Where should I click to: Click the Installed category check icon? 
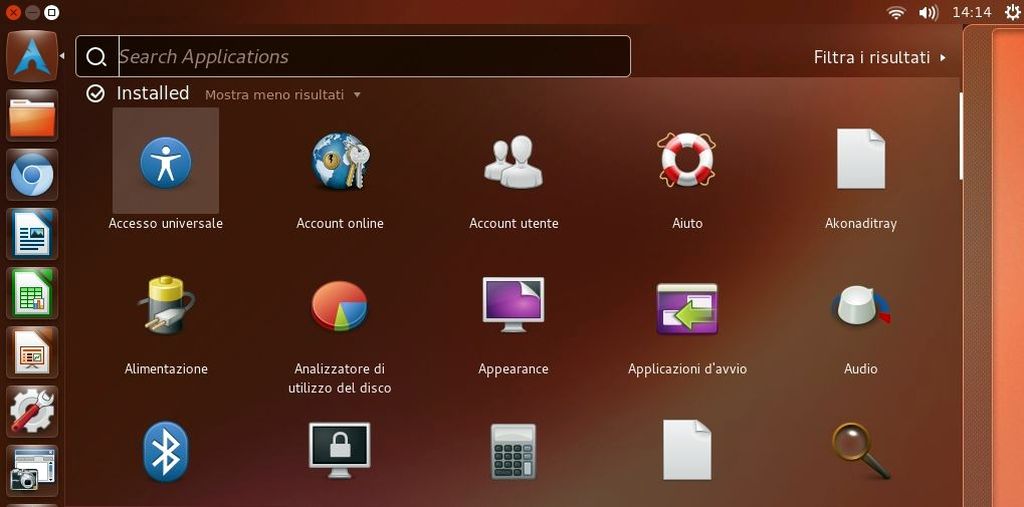point(96,93)
